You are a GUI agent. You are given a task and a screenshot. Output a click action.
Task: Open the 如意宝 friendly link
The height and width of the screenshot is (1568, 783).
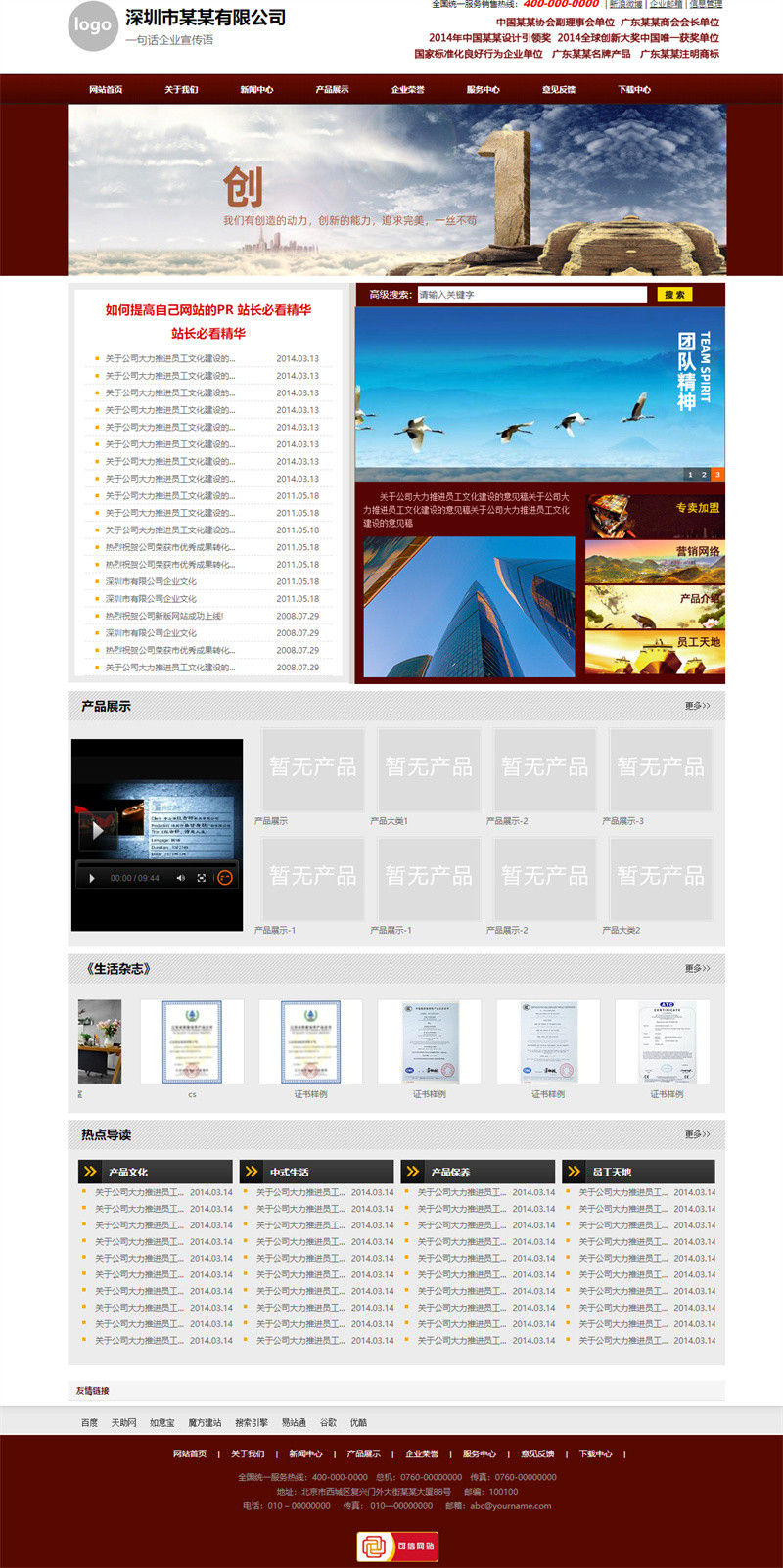tap(161, 1423)
